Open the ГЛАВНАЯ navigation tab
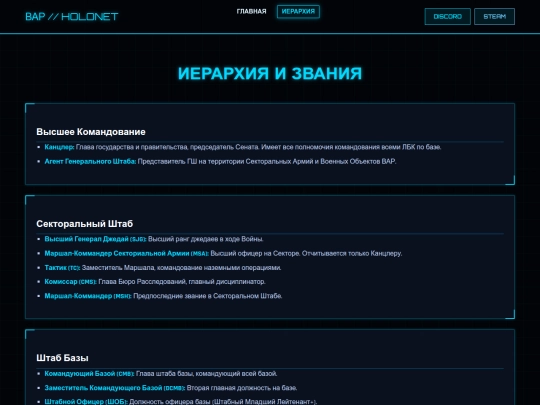 tap(251, 11)
